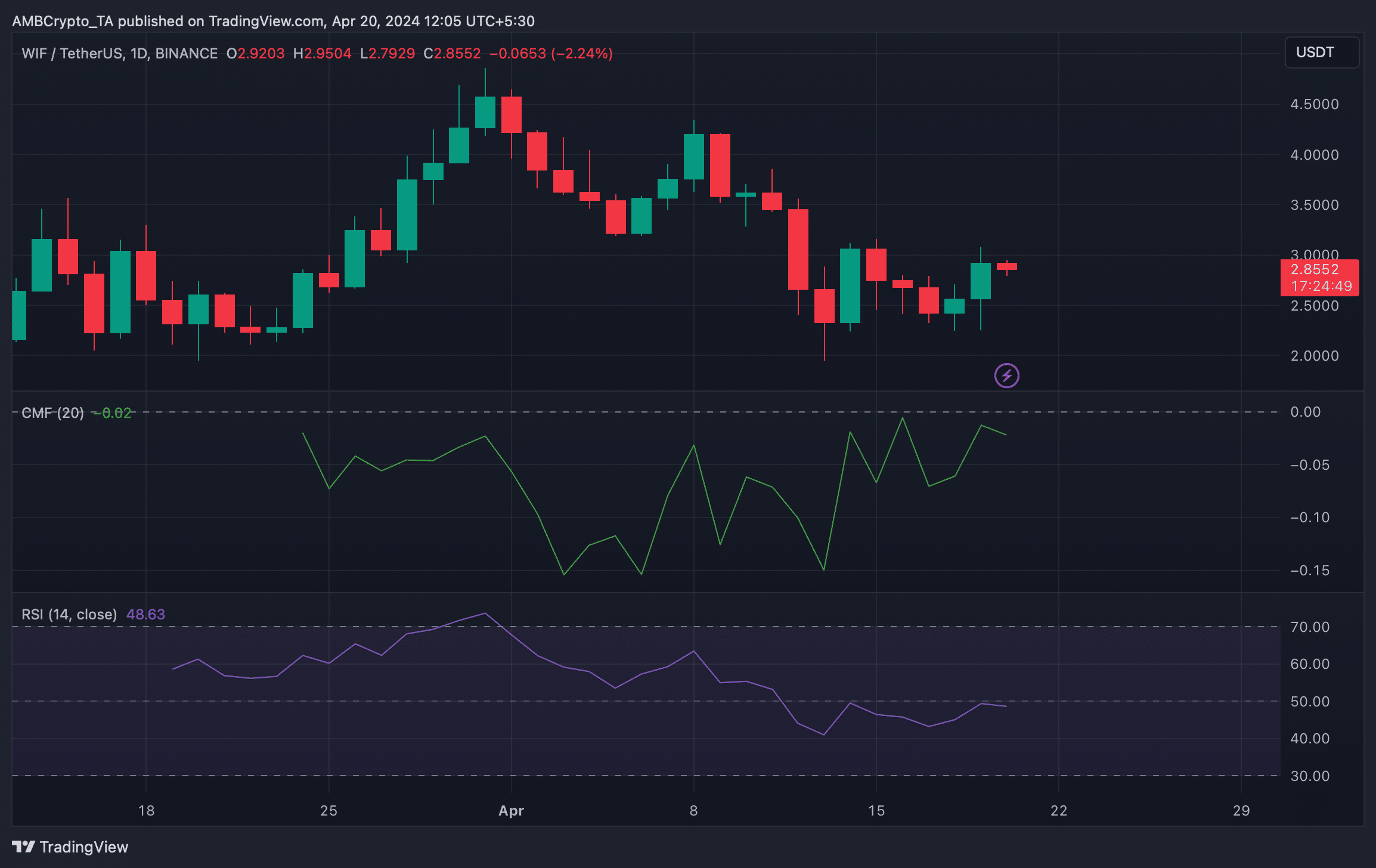Screen dimensions: 1376x868
Task: Click the −0.15 CMF axis label
Action: click(x=1310, y=571)
